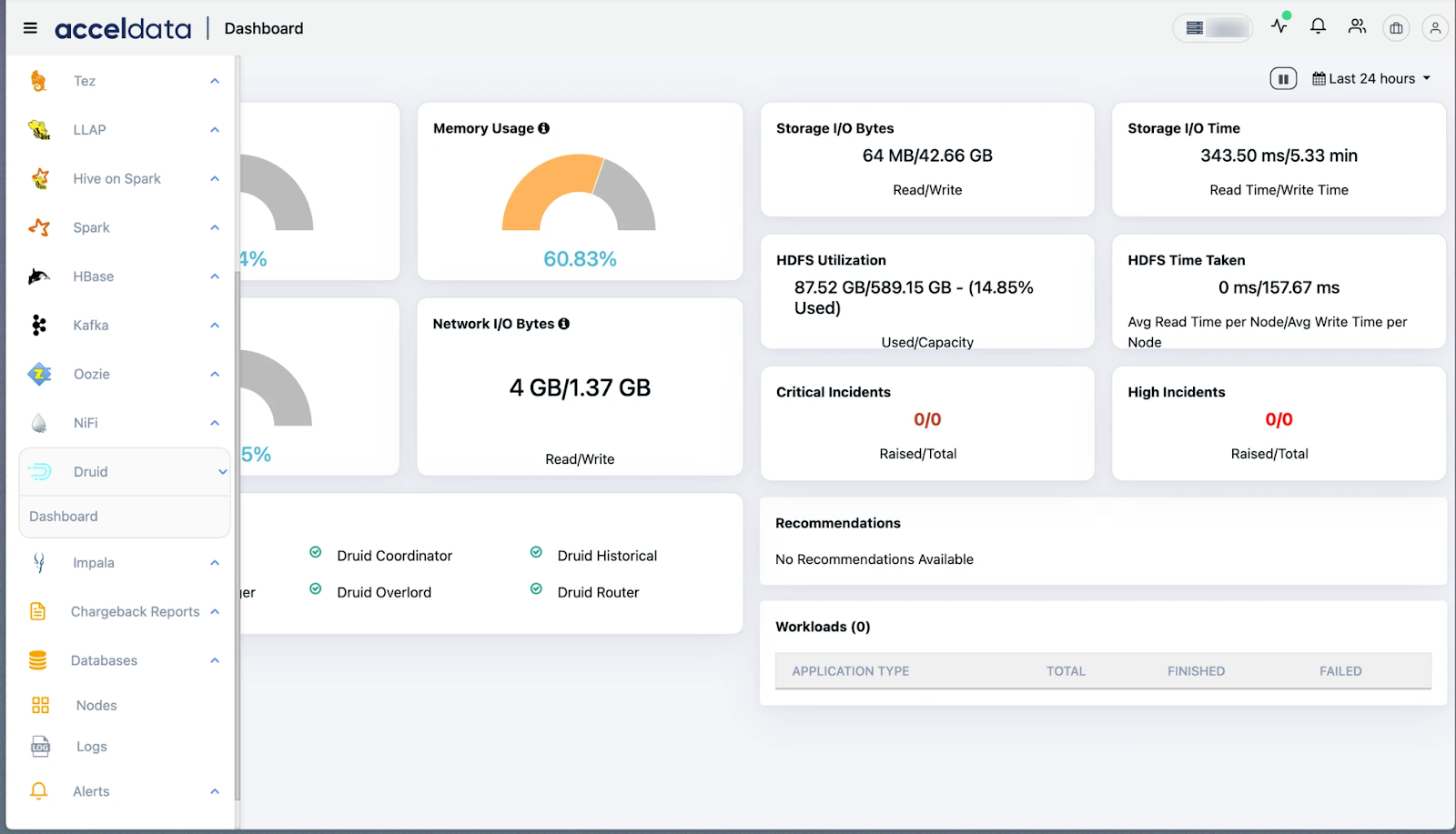Click the Databases stack icon
The width and height of the screenshot is (1456, 834).
[x=37, y=660]
